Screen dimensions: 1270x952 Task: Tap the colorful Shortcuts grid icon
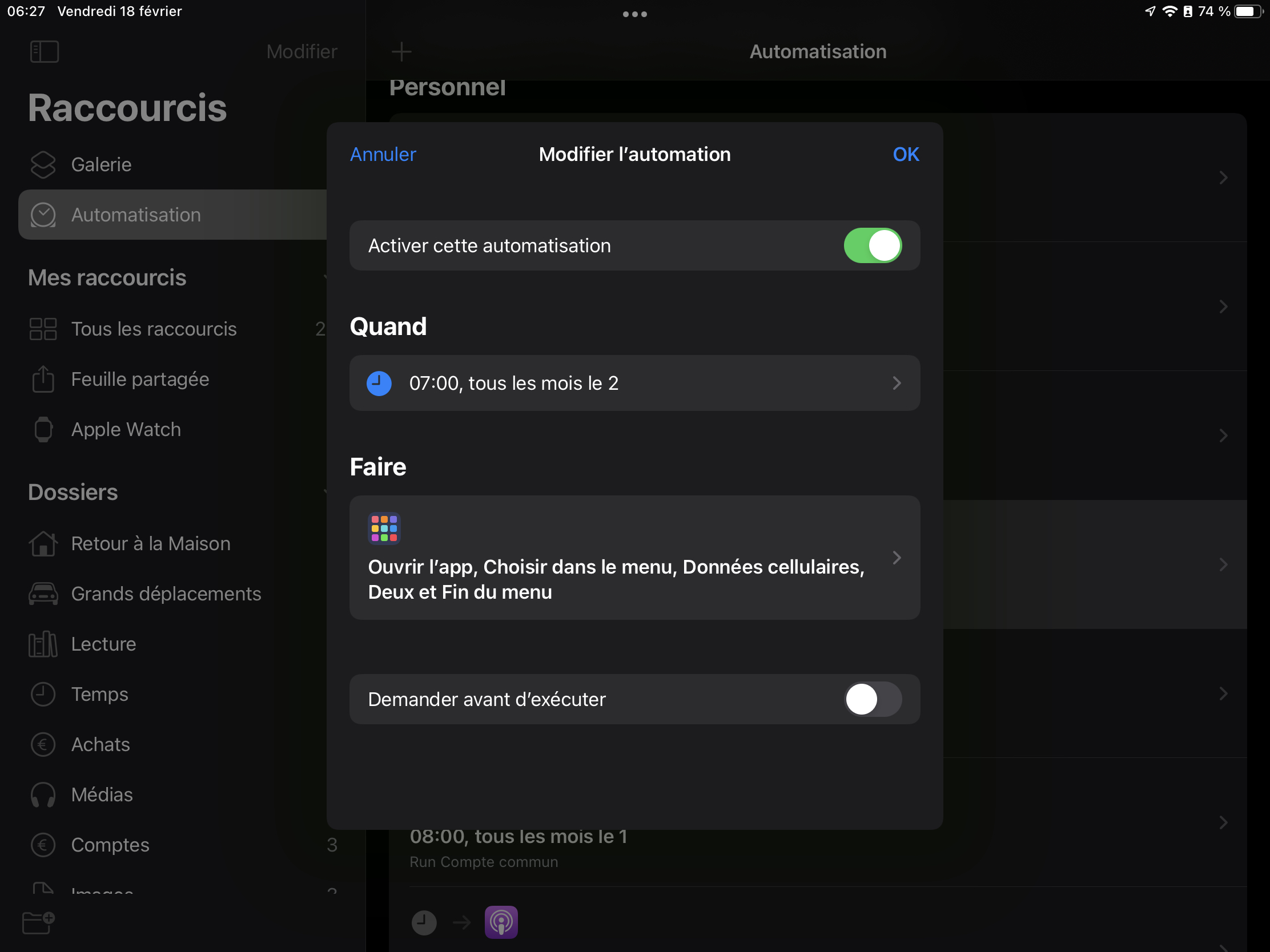coord(384,528)
